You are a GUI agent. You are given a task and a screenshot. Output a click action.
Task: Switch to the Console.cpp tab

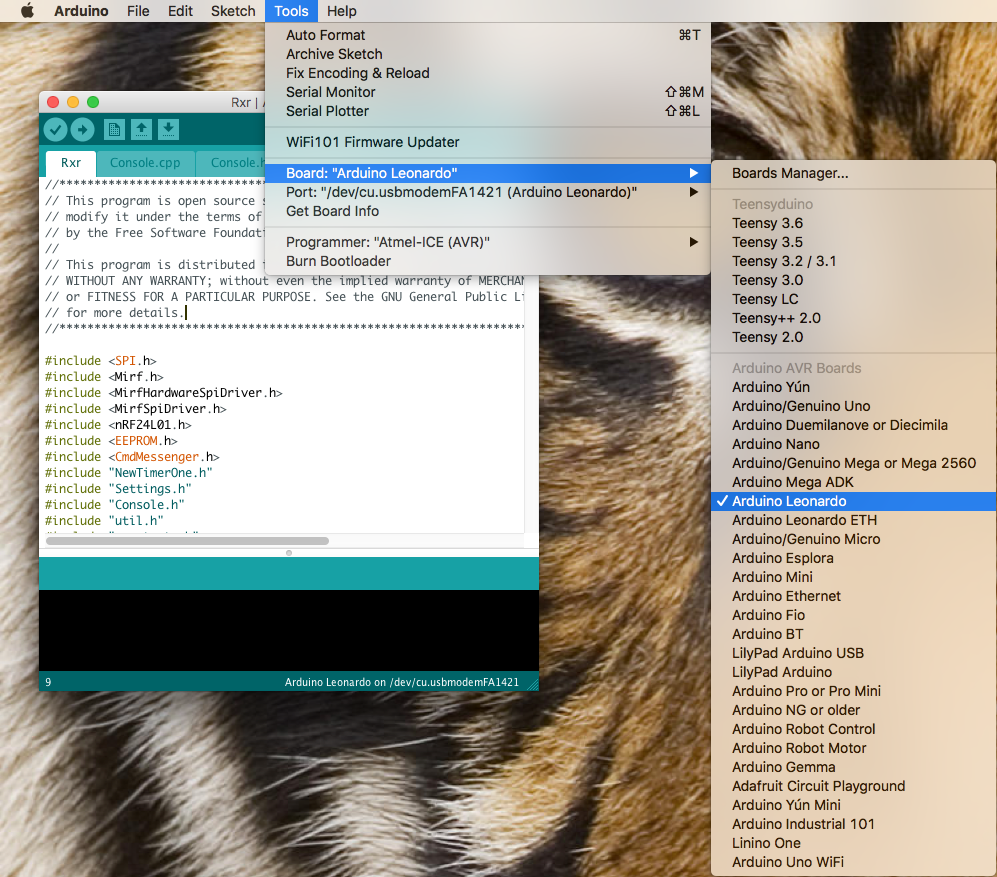[x=145, y=163]
